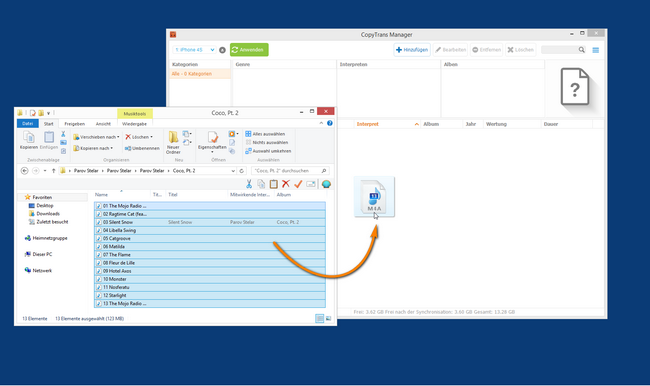The height and width of the screenshot is (386, 650).
Task: Switch to the Wiedergabe tab
Action: pos(134,124)
